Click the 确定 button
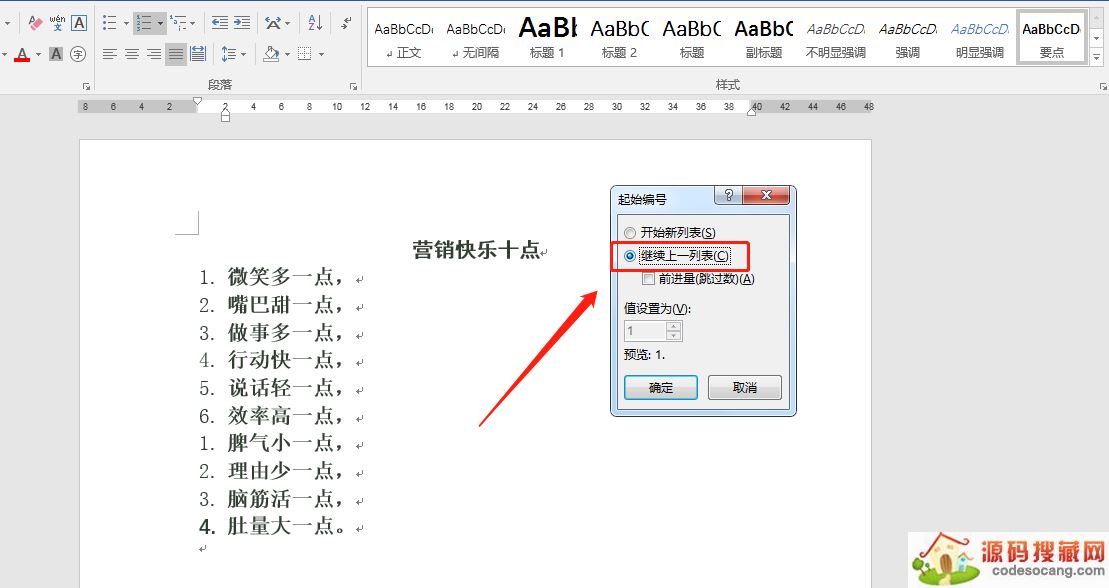 (x=661, y=388)
